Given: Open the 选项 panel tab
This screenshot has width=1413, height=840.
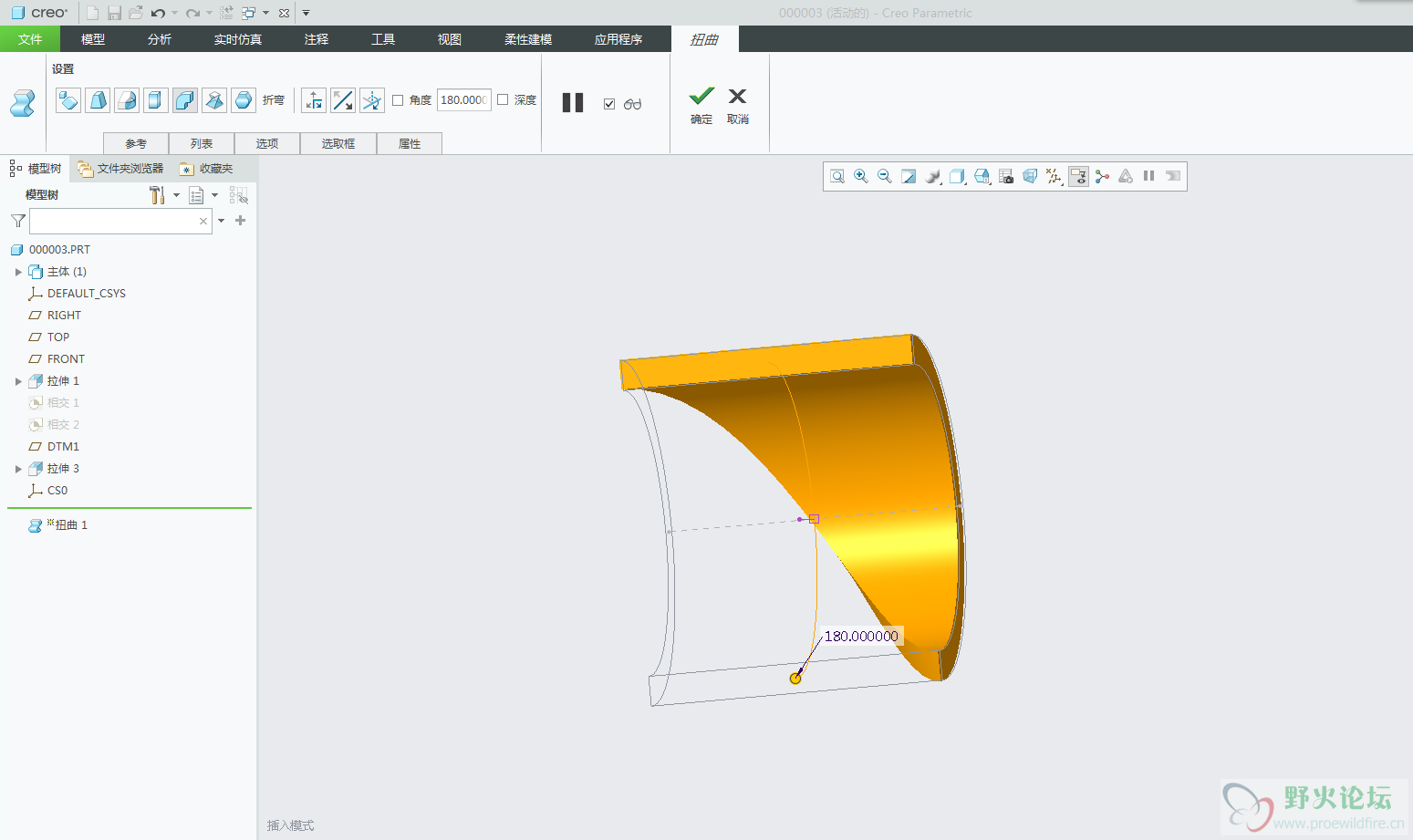Looking at the screenshot, I should [267, 143].
